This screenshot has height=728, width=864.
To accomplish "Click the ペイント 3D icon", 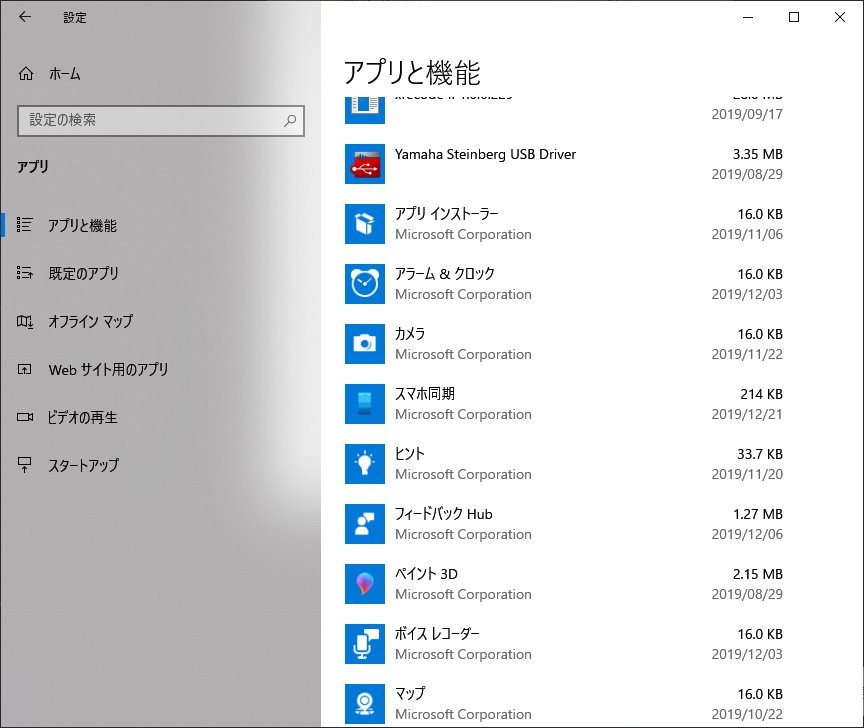I will point(365,584).
